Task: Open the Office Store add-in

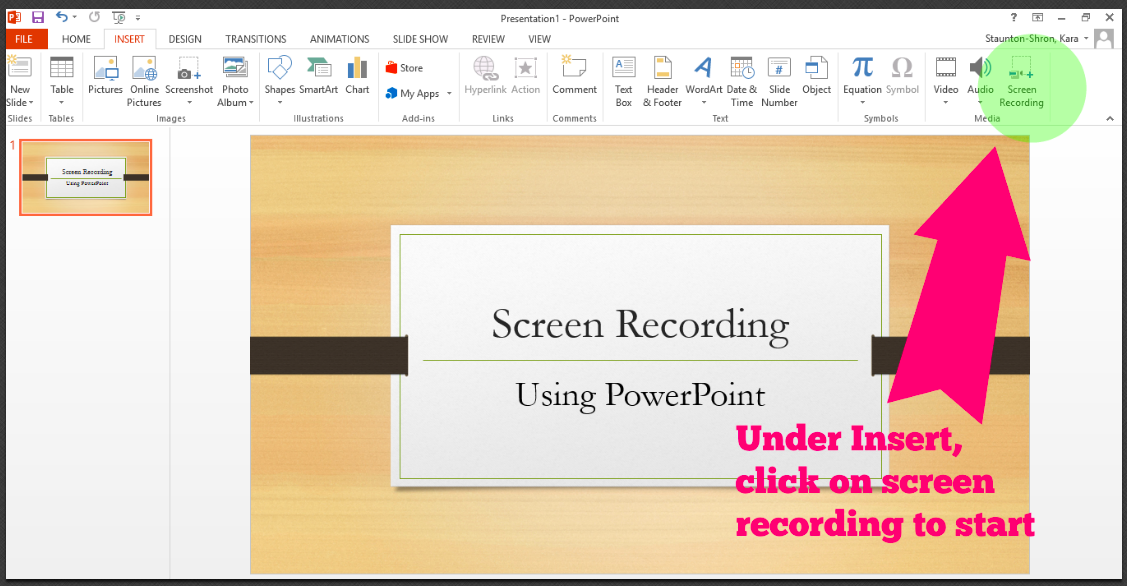Action: tap(404, 68)
